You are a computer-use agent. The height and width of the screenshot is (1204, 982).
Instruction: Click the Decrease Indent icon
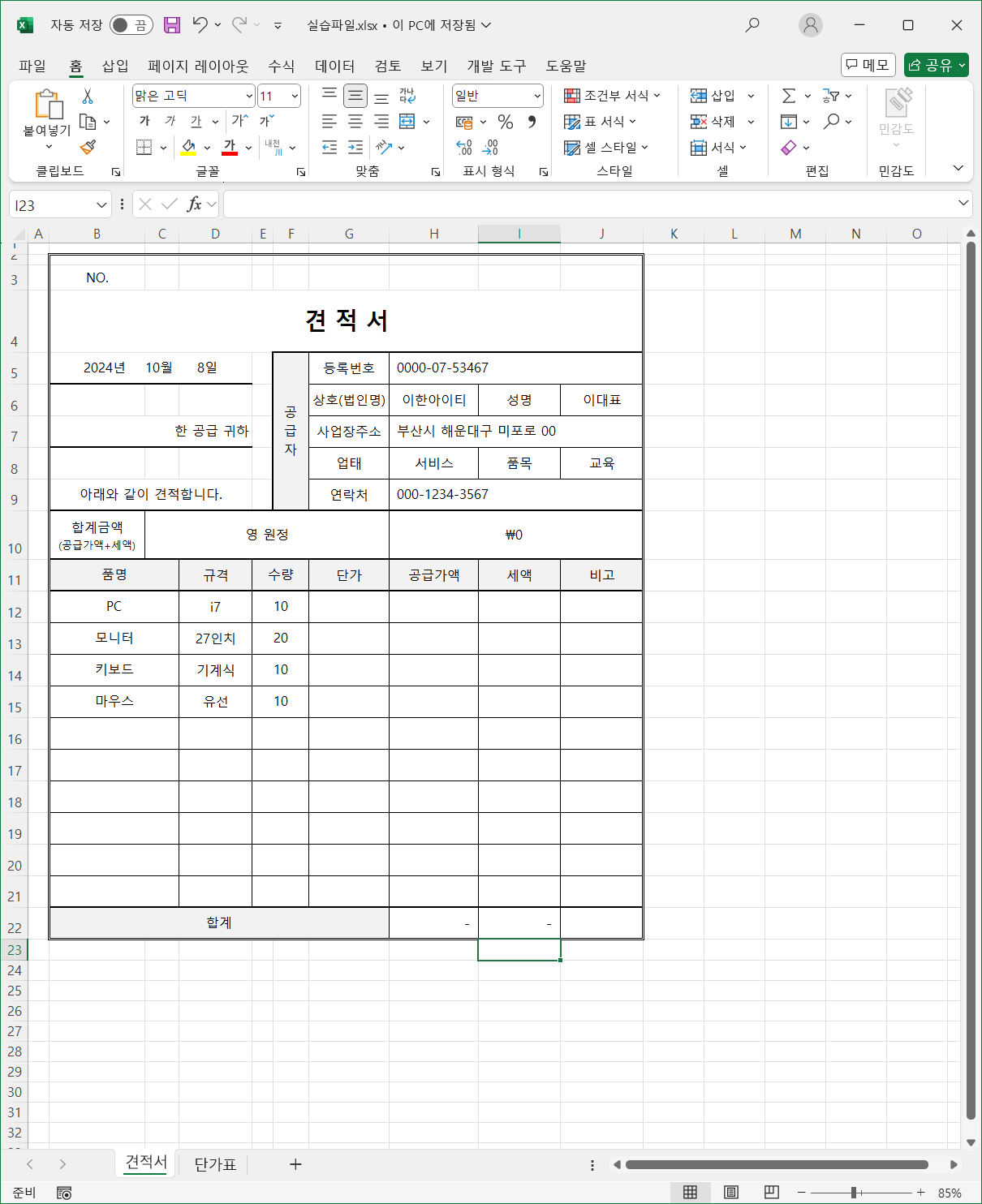tap(329, 147)
